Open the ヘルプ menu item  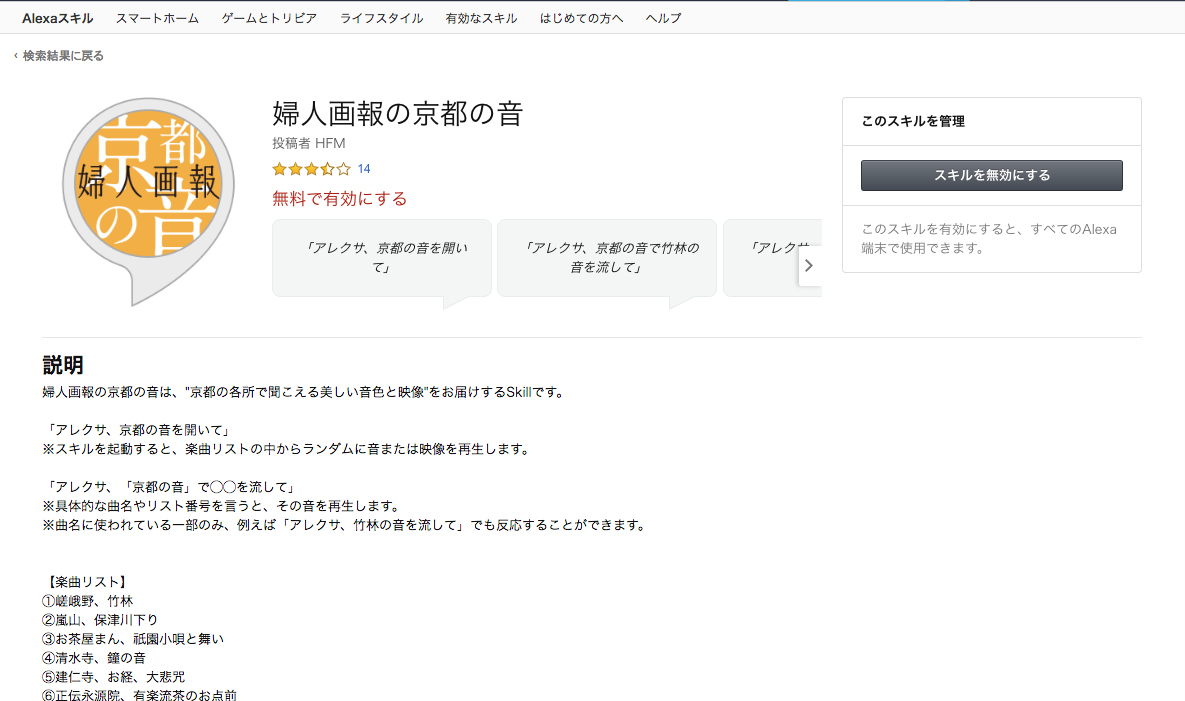tap(664, 18)
